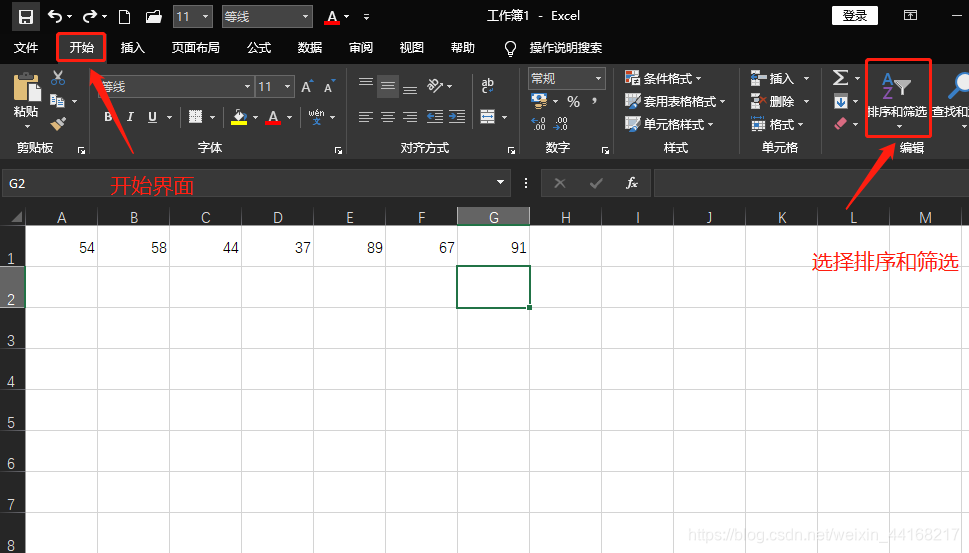Decrease indent of cell content

(434, 116)
